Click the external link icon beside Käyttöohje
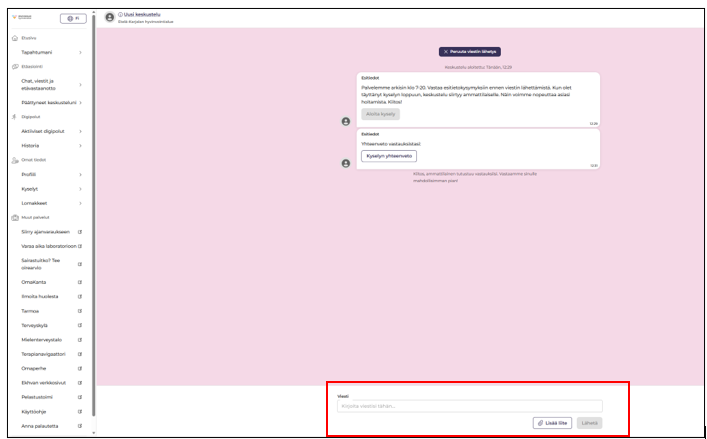Viewport: 707px width, 439px height. tap(80, 411)
